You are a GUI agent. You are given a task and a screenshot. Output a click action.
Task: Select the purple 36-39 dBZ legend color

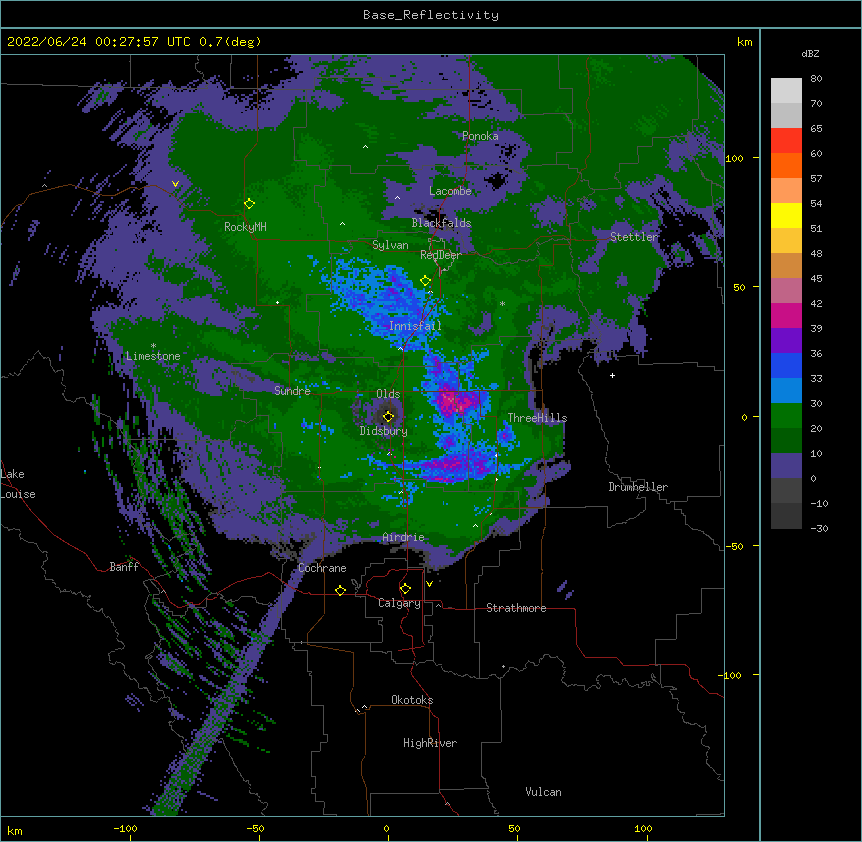click(786, 340)
